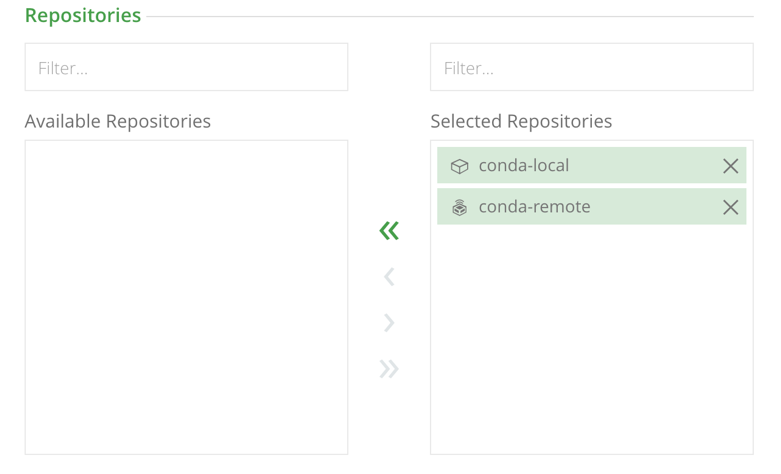Click the Selected Repositories label
Viewport: 781px width, 474px height.
pos(521,121)
